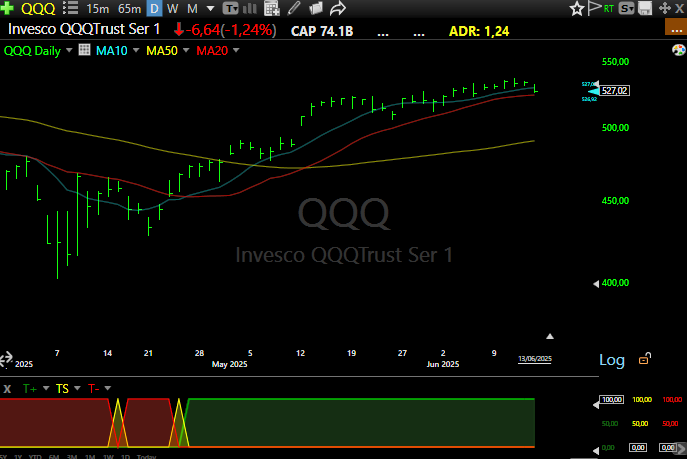
Task: Click the ADR: 1,24 header field
Action: click(x=479, y=32)
